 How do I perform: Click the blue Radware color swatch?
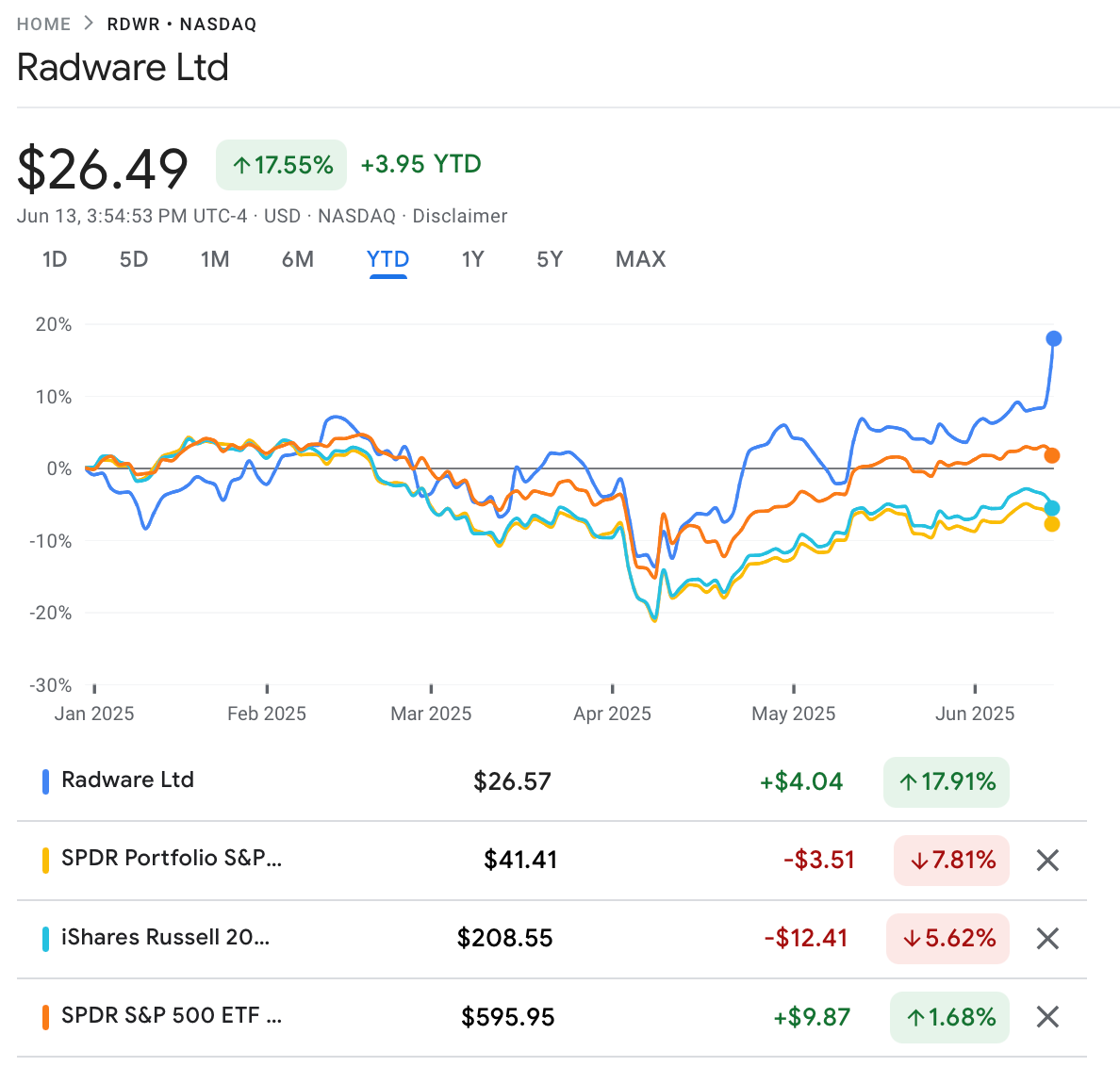coord(45,782)
